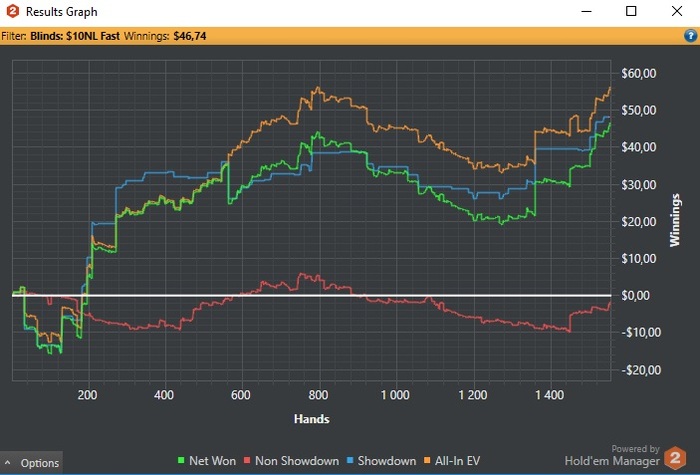Screen dimensions: 700x475
Task: Click the -$20,00 axis label
Action: coord(641,370)
